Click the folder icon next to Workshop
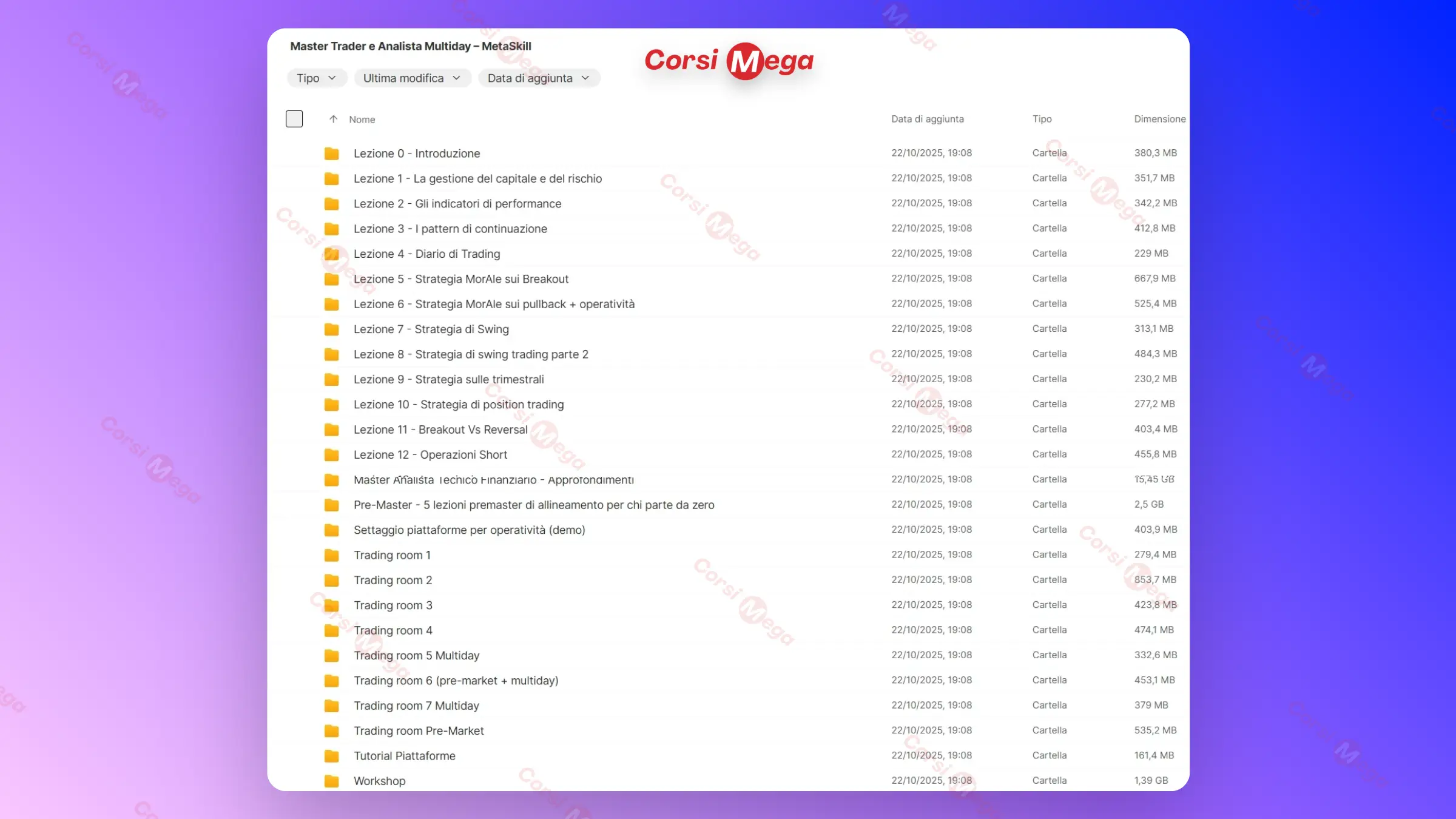Screen dimensions: 1456x819 tap(331, 781)
